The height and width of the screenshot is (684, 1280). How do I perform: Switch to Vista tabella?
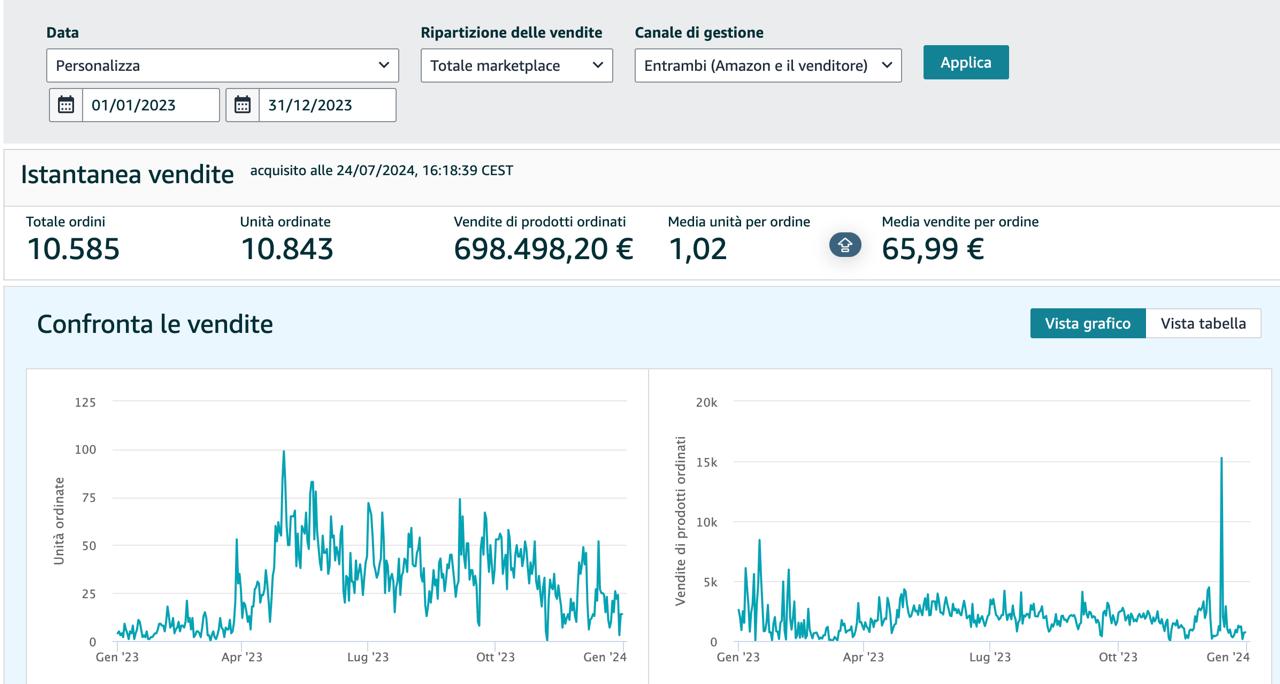point(1202,323)
